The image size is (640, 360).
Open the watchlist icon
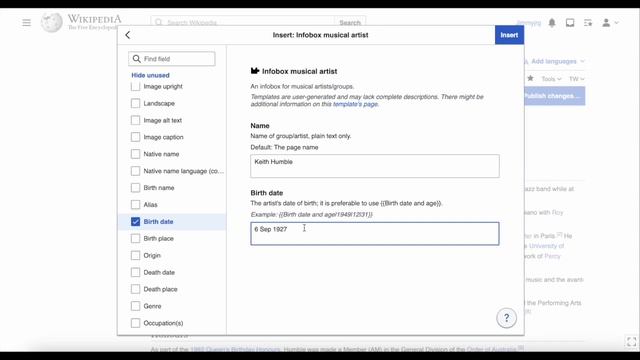point(588,23)
